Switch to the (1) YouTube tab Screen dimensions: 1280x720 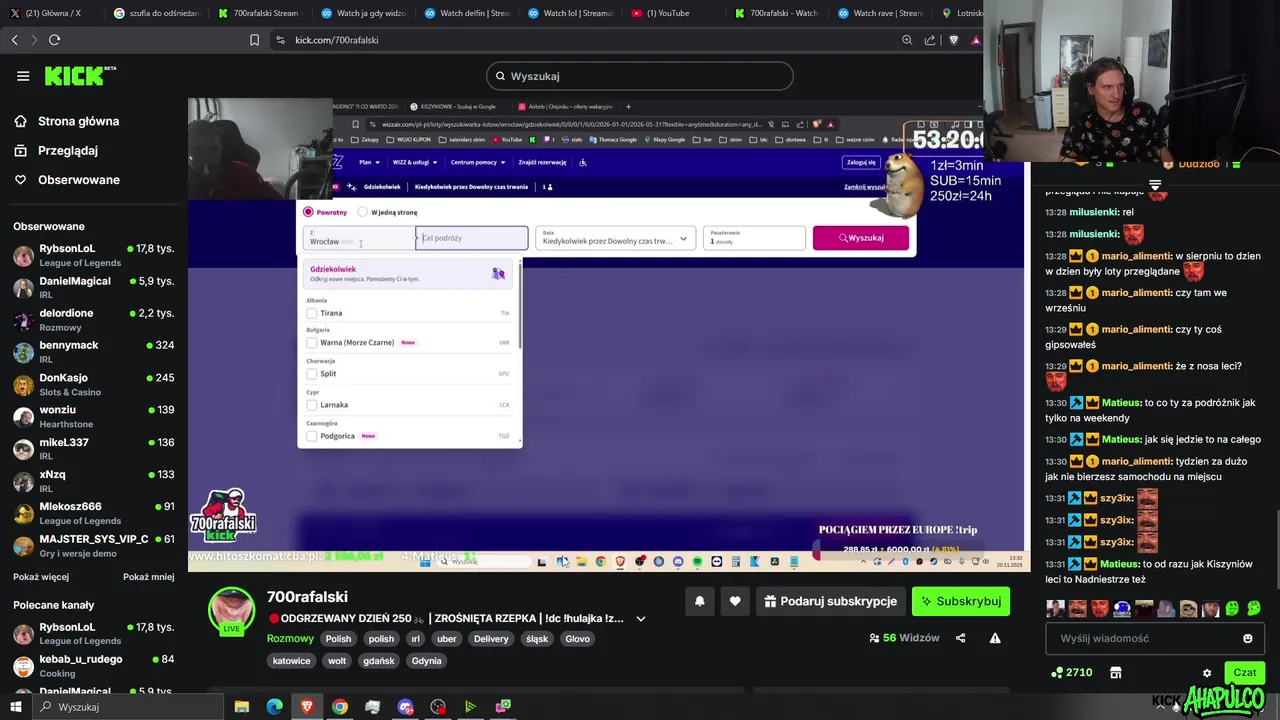pos(667,13)
